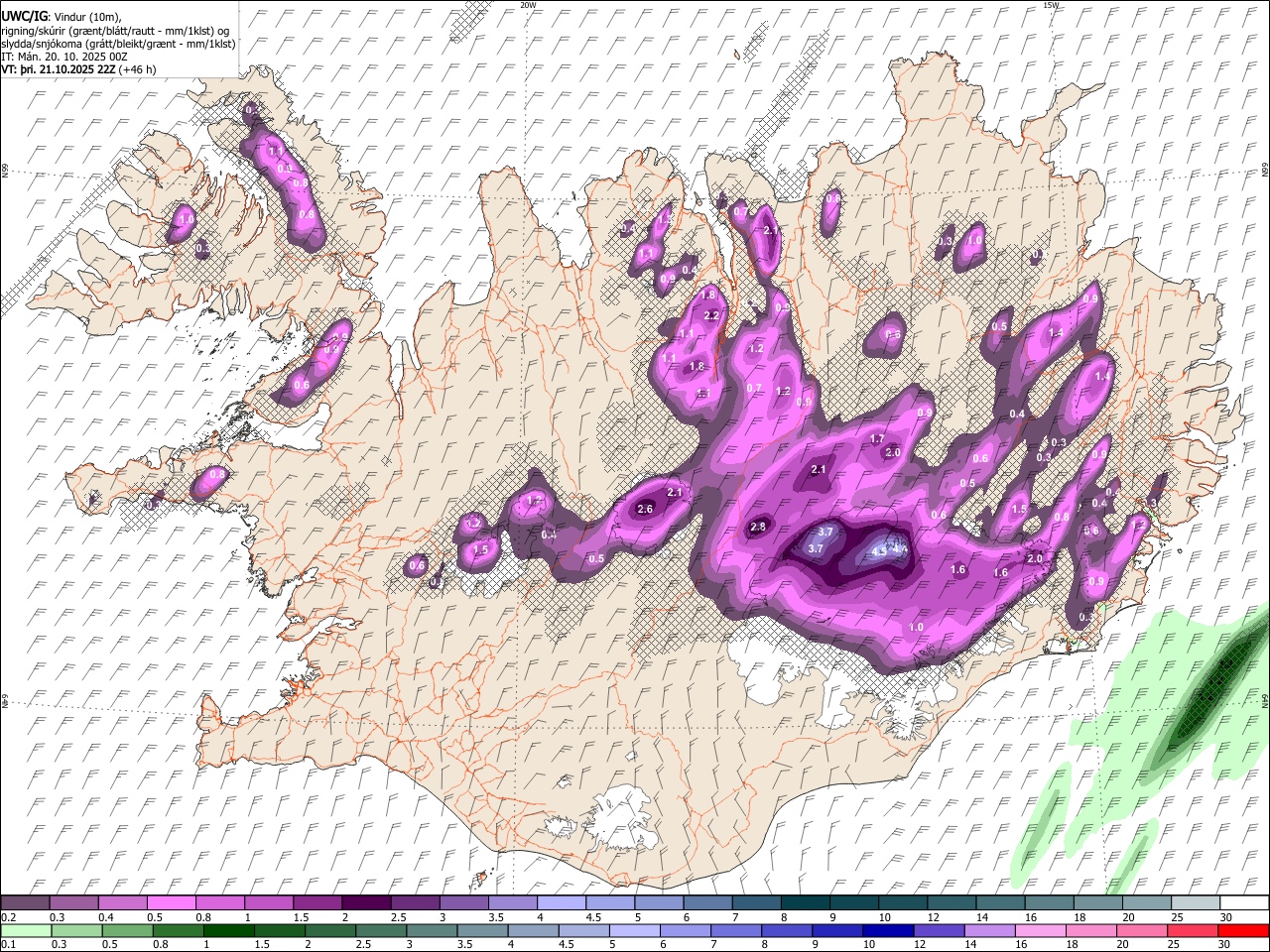This screenshot has height=952, width=1270.
Task: Pick the hot pink 20 swatch in lower legend
Action: pyautogui.click(x=1142, y=930)
